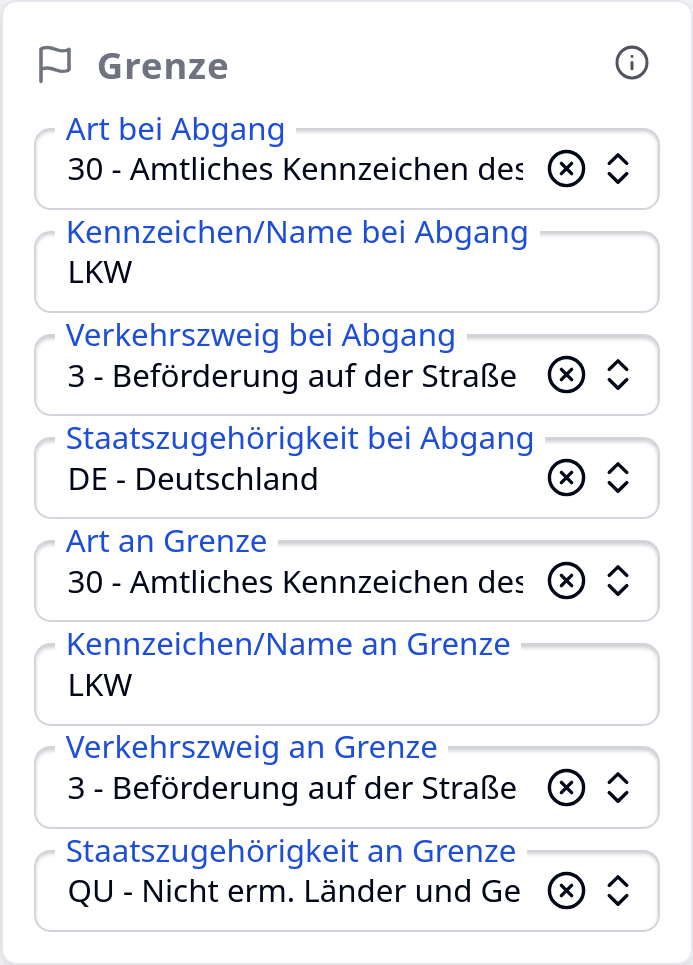The height and width of the screenshot is (965, 693).
Task: Clear the "Staatszugehörigkeit an Grenze" selection
Action: coord(566,891)
